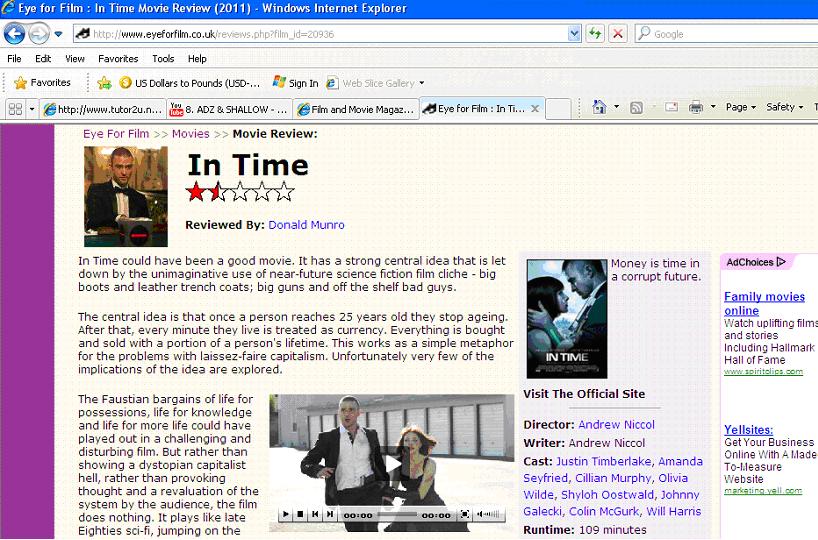Click the browser Back arrow button
The image size is (818, 540).
tap(15, 34)
